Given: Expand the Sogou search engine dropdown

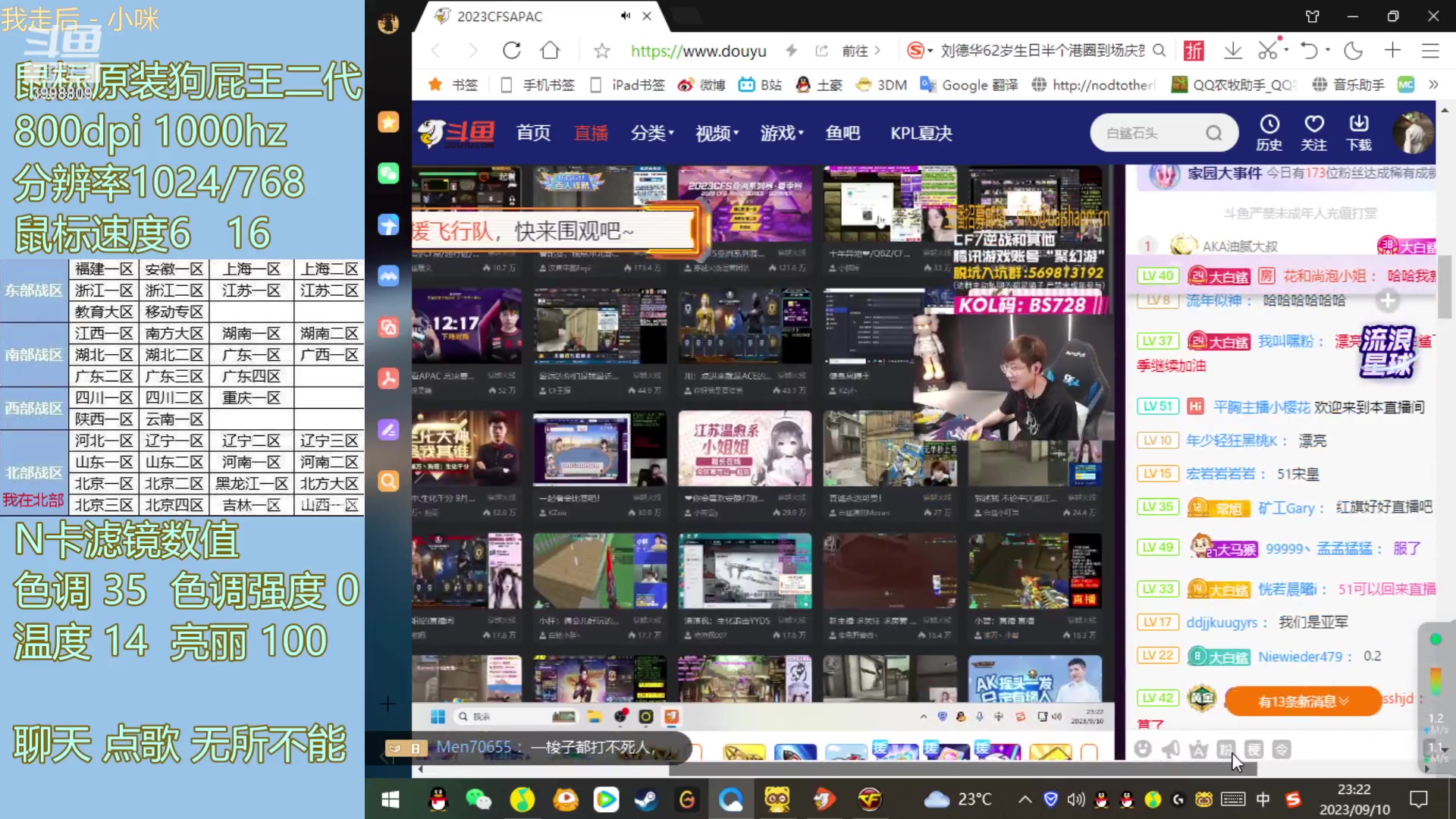Looking at the screenshot, I should 930,51.
